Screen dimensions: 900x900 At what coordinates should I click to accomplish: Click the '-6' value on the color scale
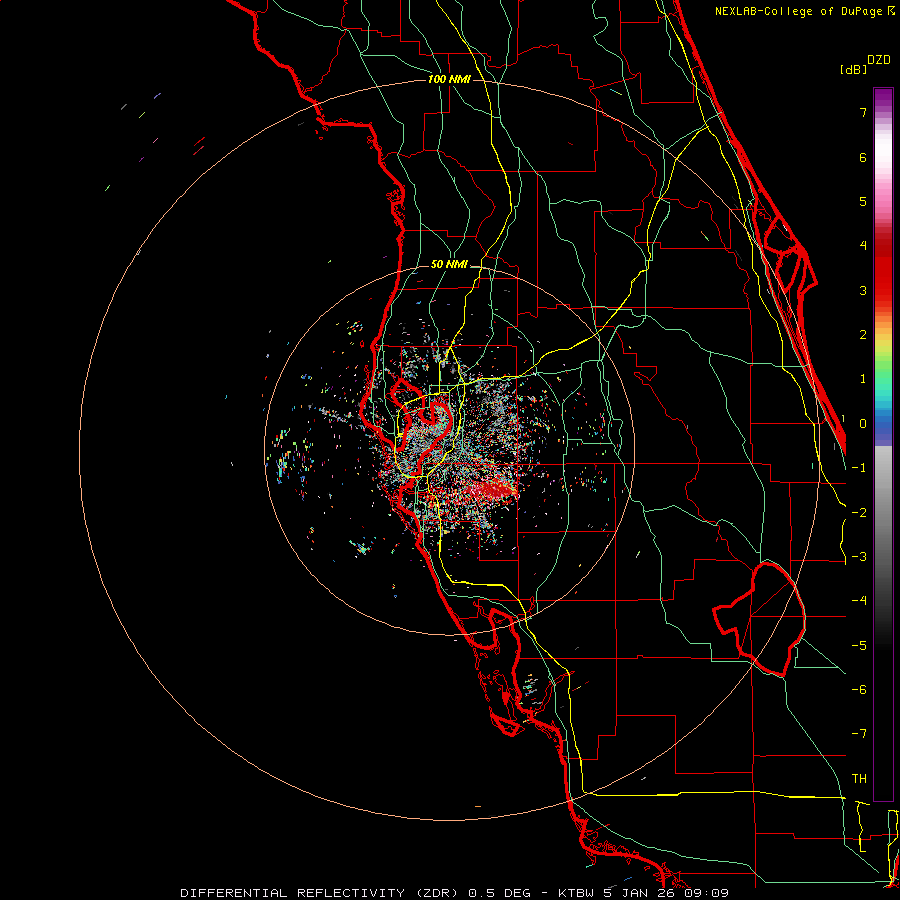coord(859,690)
